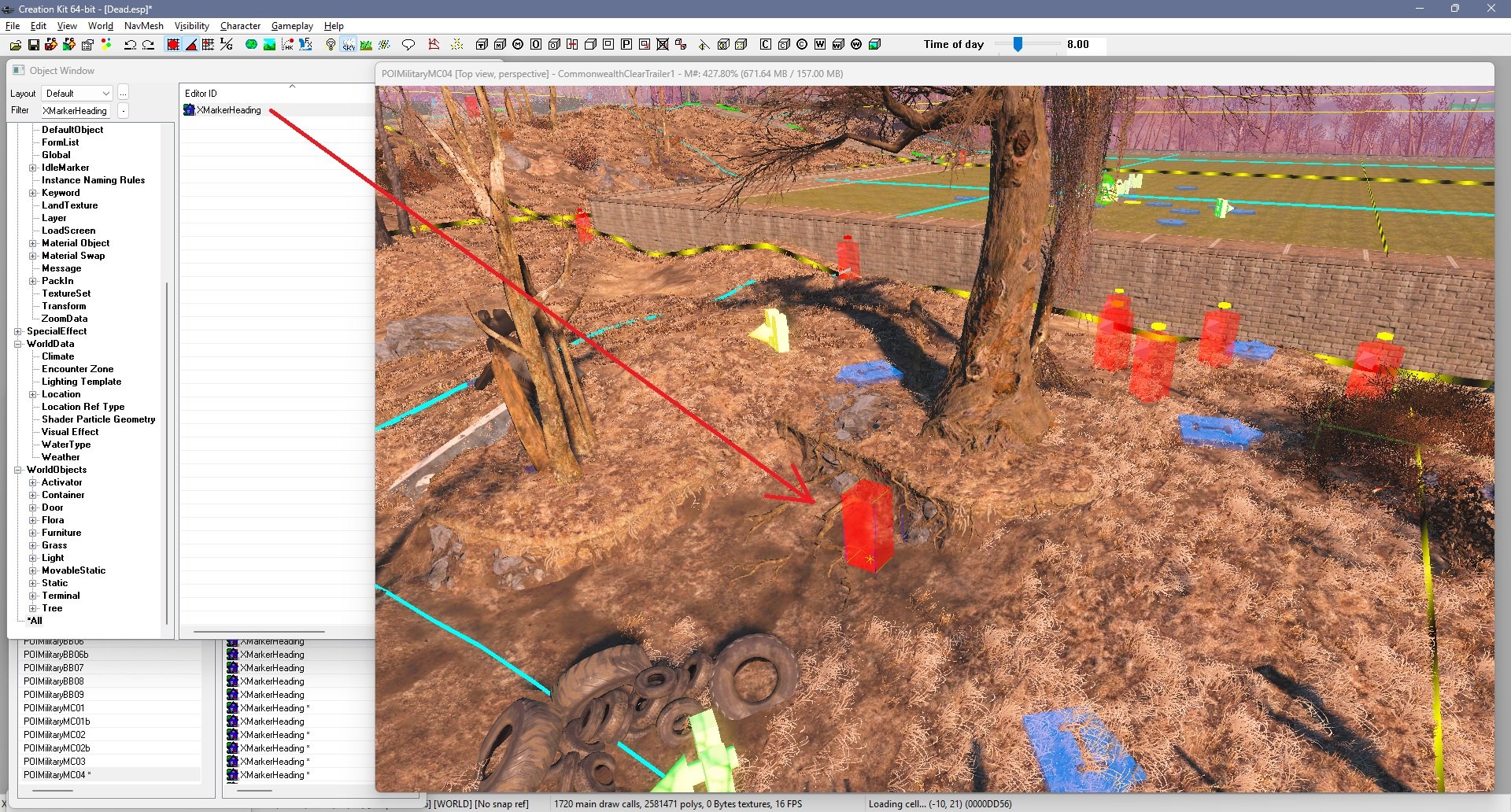Screen dimensions: 1511x812
Task: Expand the Material Object tree node
Action: coord(33,243)
